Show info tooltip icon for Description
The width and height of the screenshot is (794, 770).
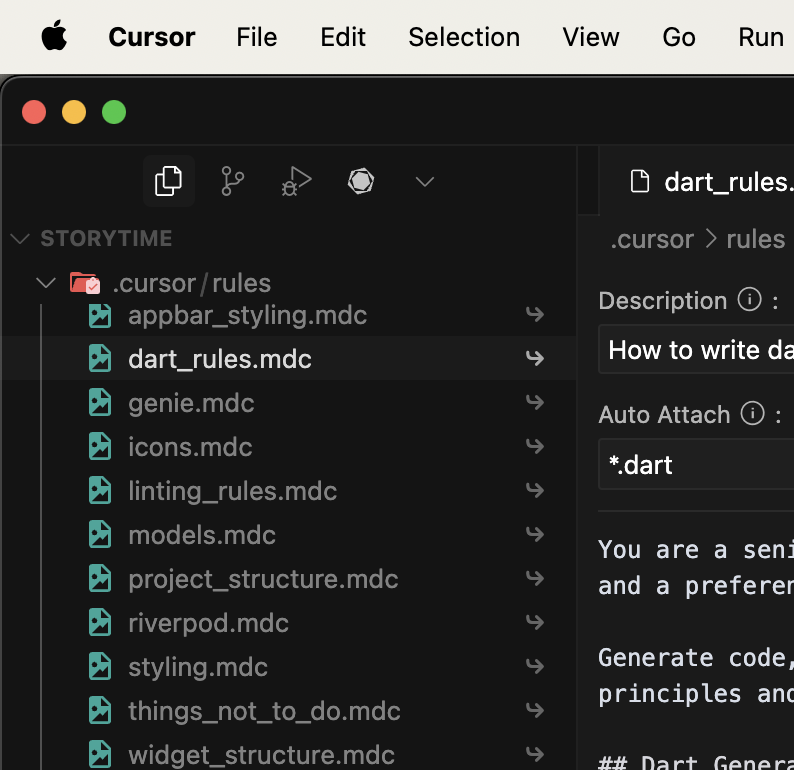pyautogui.click(x=749, y=300)
